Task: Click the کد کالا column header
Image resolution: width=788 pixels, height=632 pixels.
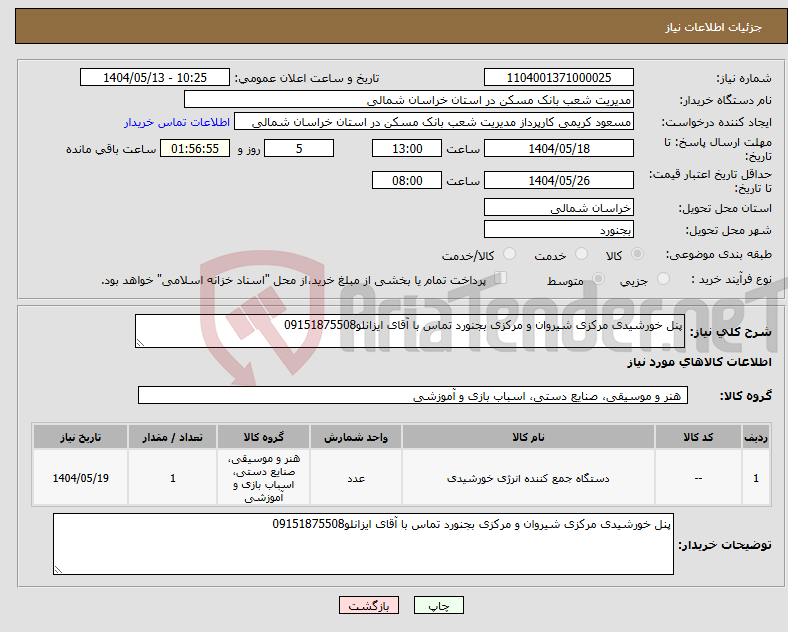Action: 698,437
